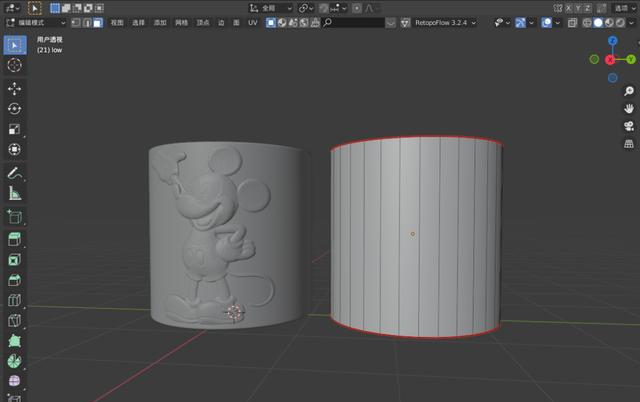Click the Extrude Region tool
Screen dimensions: 640x402
[15, 239]
